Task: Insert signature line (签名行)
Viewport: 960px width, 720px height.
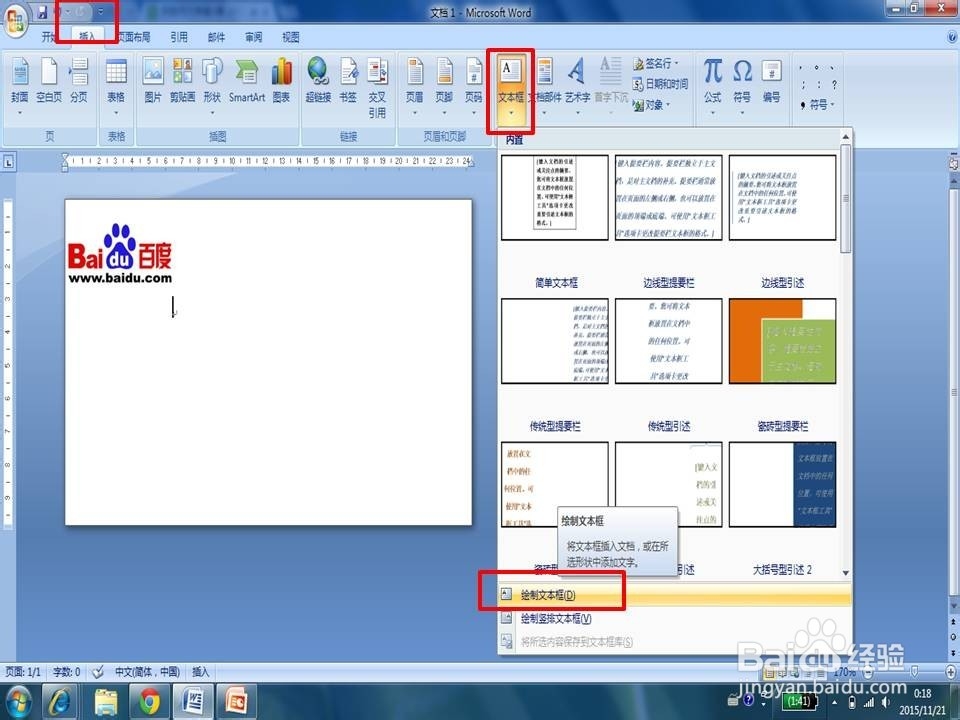Action: (x=656, y=63)
